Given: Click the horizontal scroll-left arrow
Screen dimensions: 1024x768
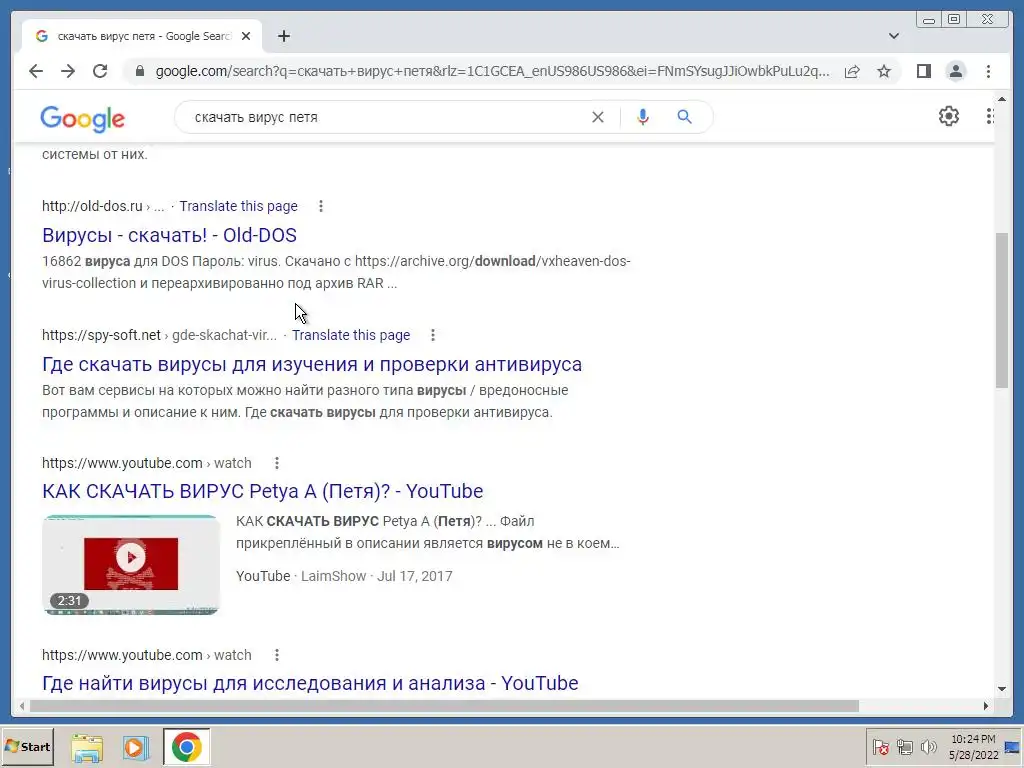Looking at the screenshot, I should [22, 706].
